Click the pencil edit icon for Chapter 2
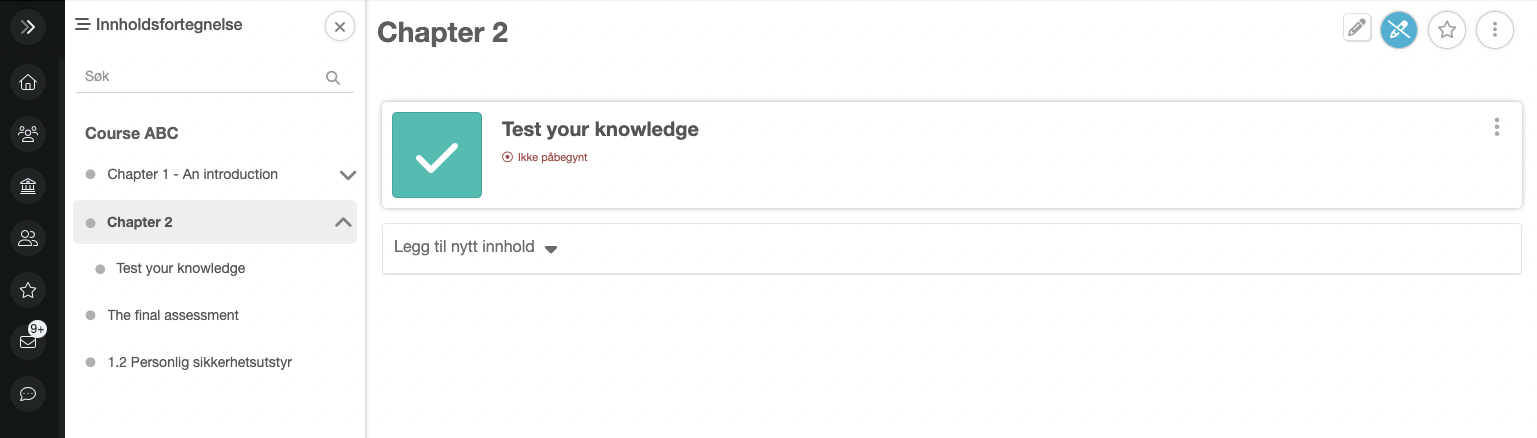 coord(1356,28)
